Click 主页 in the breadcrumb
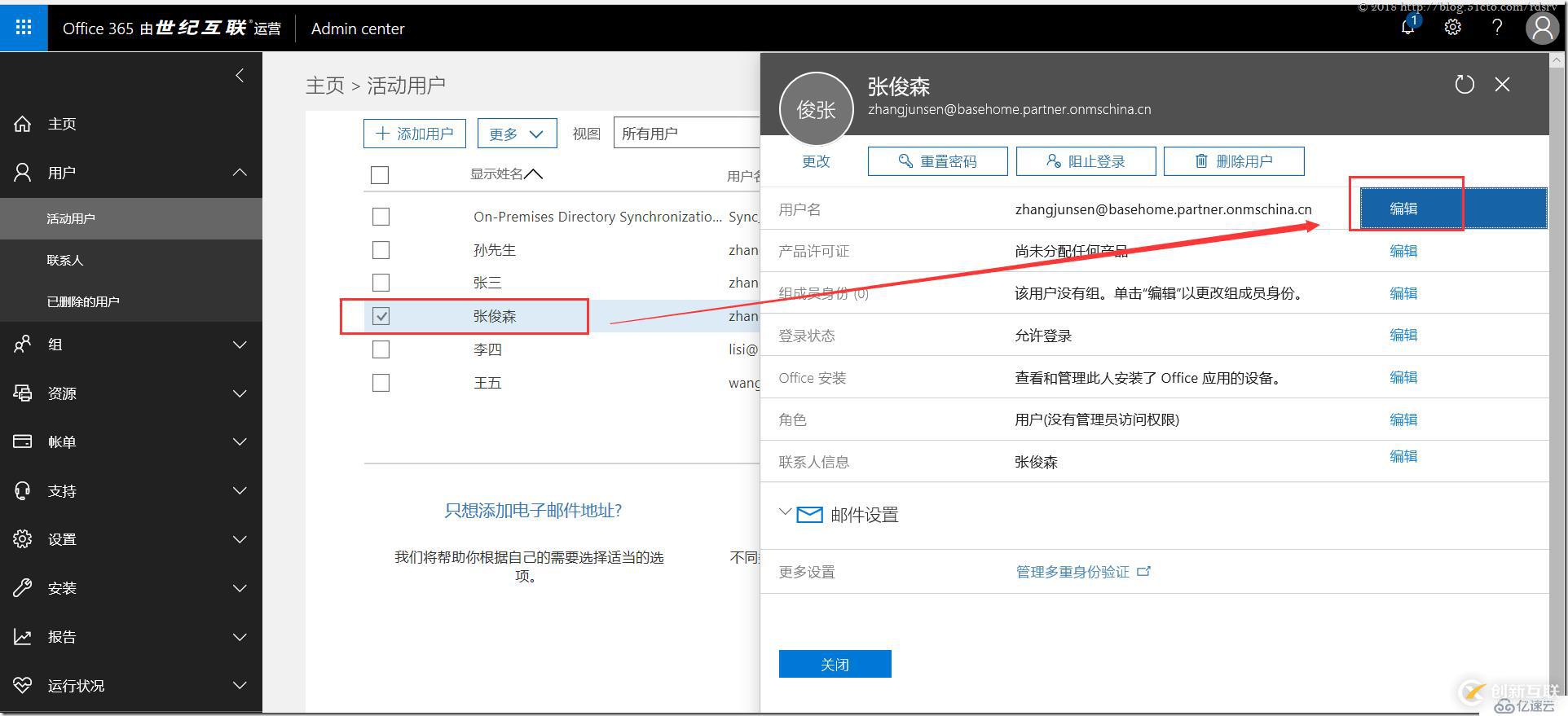This screenshot has width=1568, height=716. click(325, 86)
